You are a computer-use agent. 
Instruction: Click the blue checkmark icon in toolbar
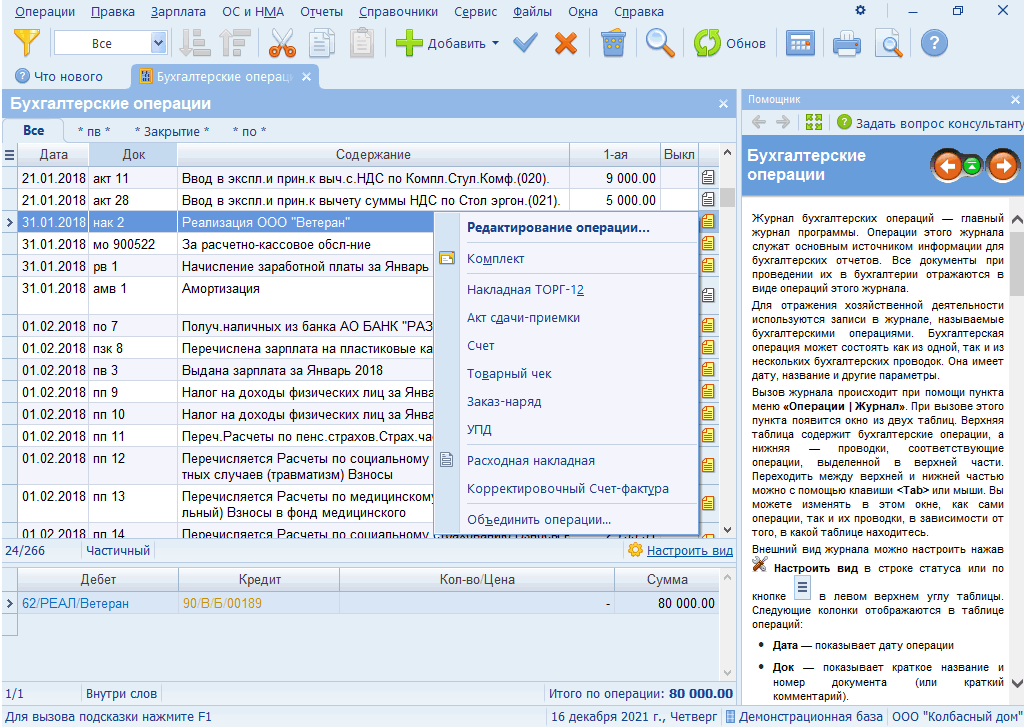525,43
